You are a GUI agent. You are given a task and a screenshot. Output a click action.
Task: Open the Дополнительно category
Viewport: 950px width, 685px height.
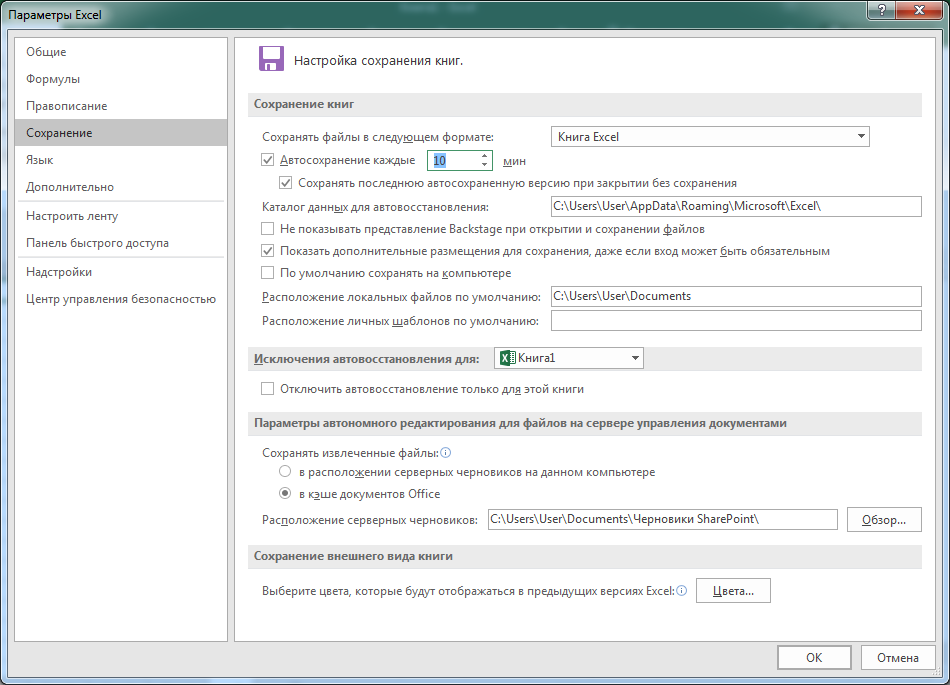coord(121,187)
